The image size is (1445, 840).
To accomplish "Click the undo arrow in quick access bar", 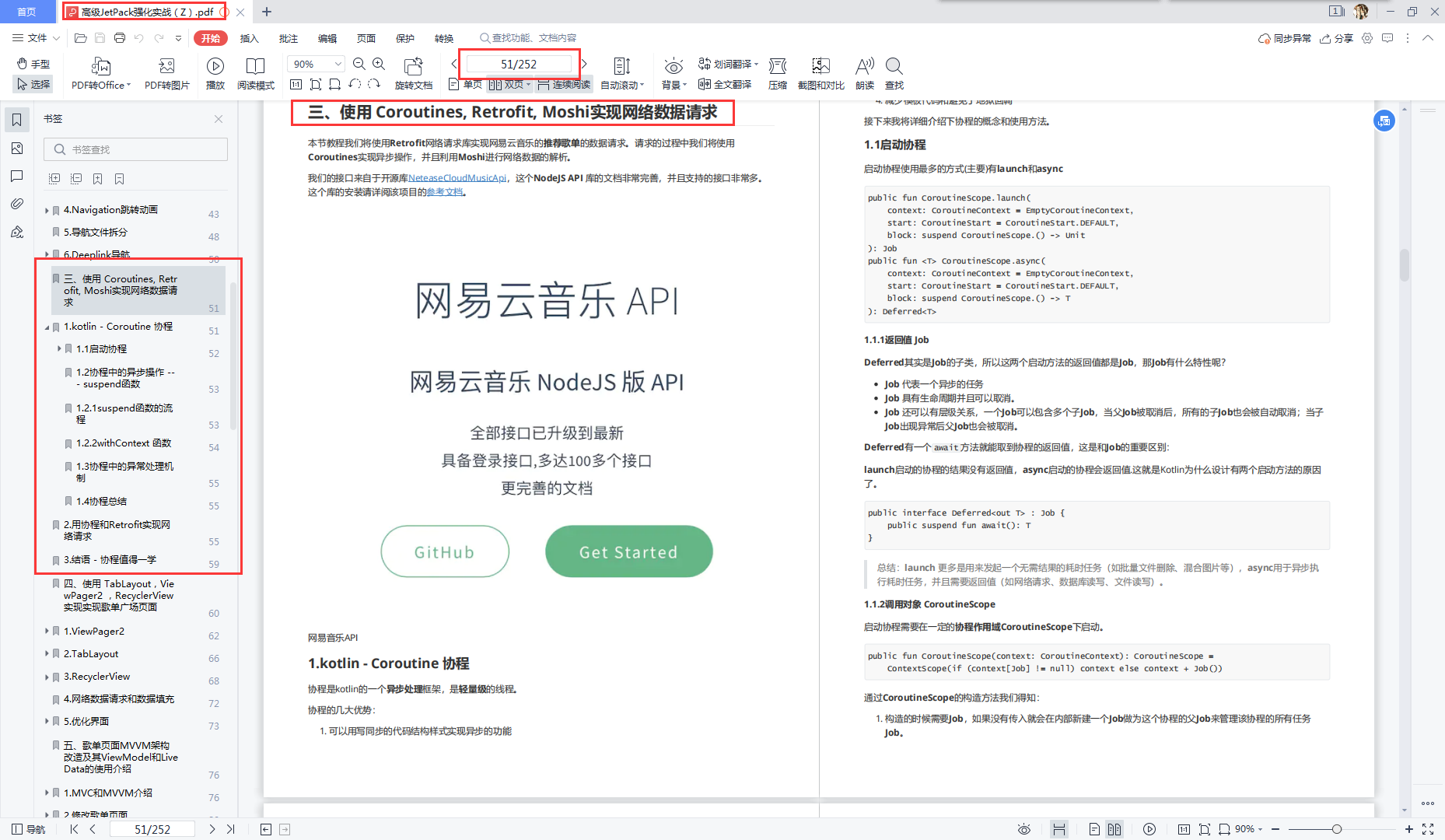I will coord(139,38).
